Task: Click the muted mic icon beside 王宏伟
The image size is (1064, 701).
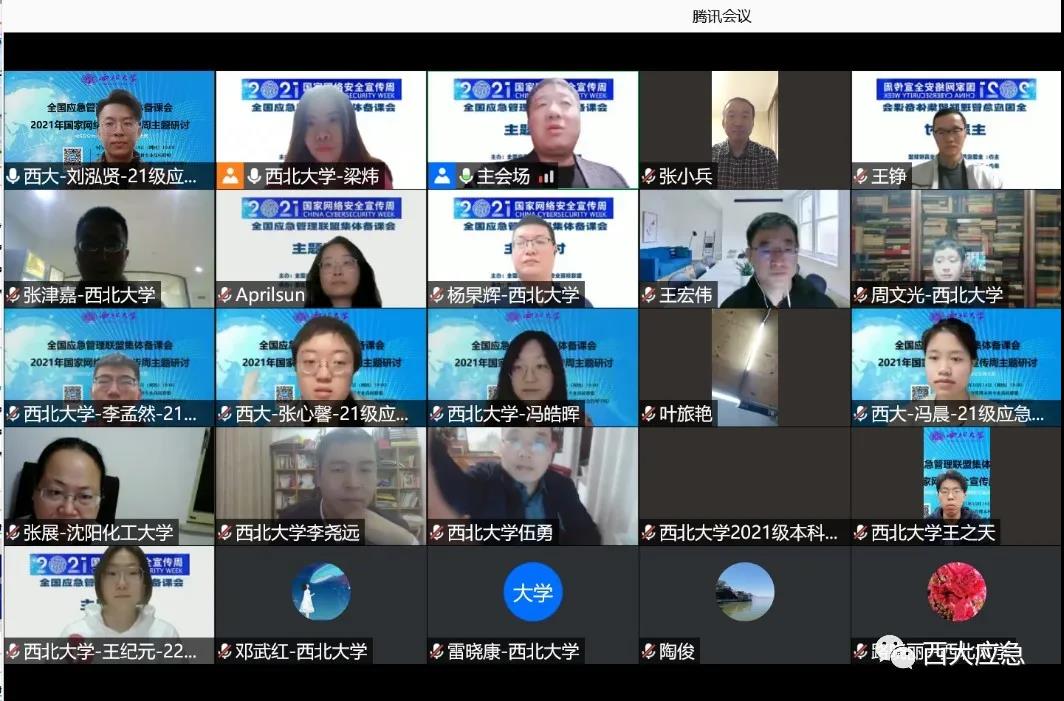Action: 649,295
